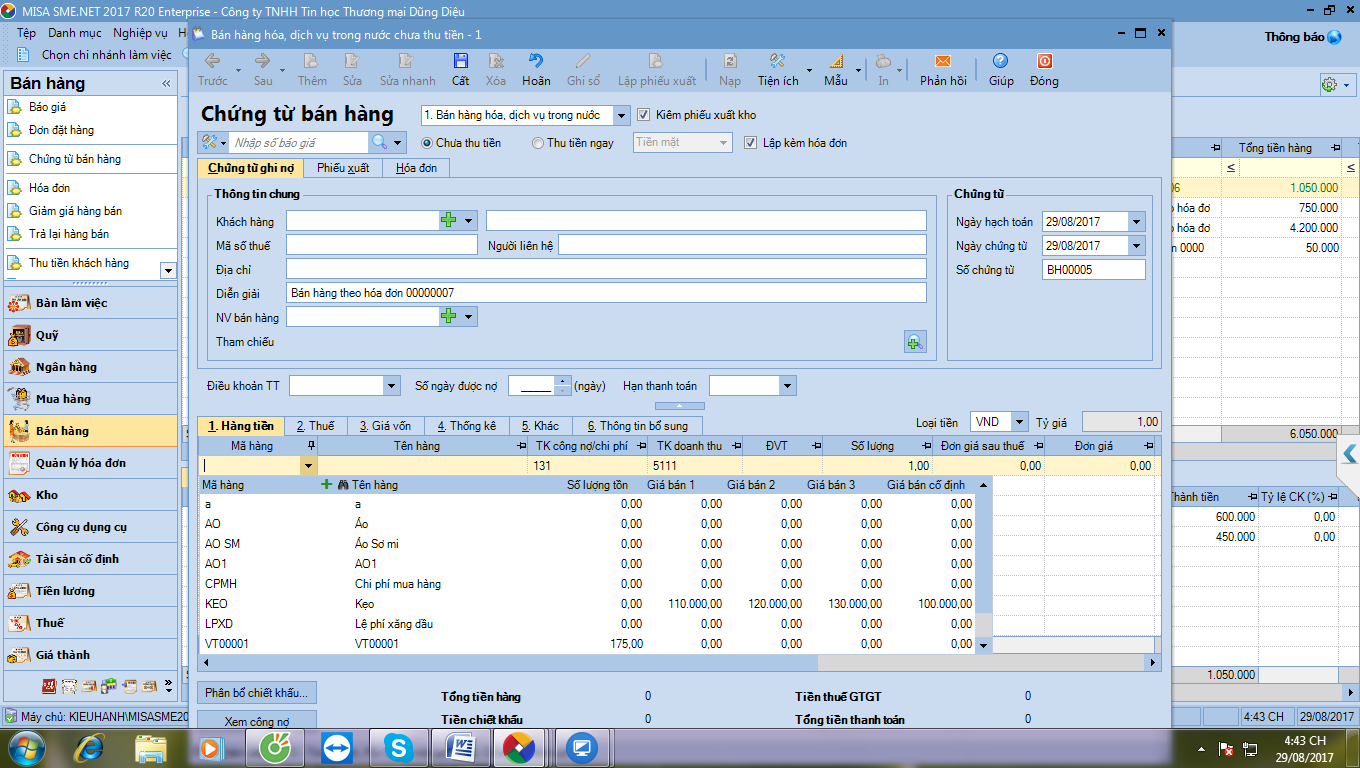Open the Mua hàng module
Image resolution: width=1360 pixels, height=768 pixels.
[90, 399]
